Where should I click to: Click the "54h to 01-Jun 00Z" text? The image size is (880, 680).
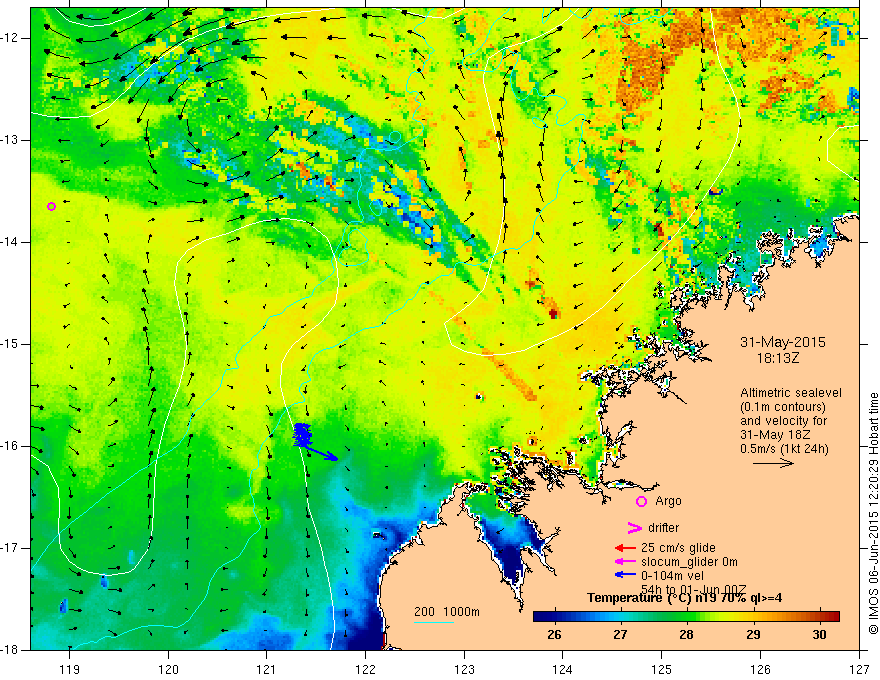tap(693, 589)
